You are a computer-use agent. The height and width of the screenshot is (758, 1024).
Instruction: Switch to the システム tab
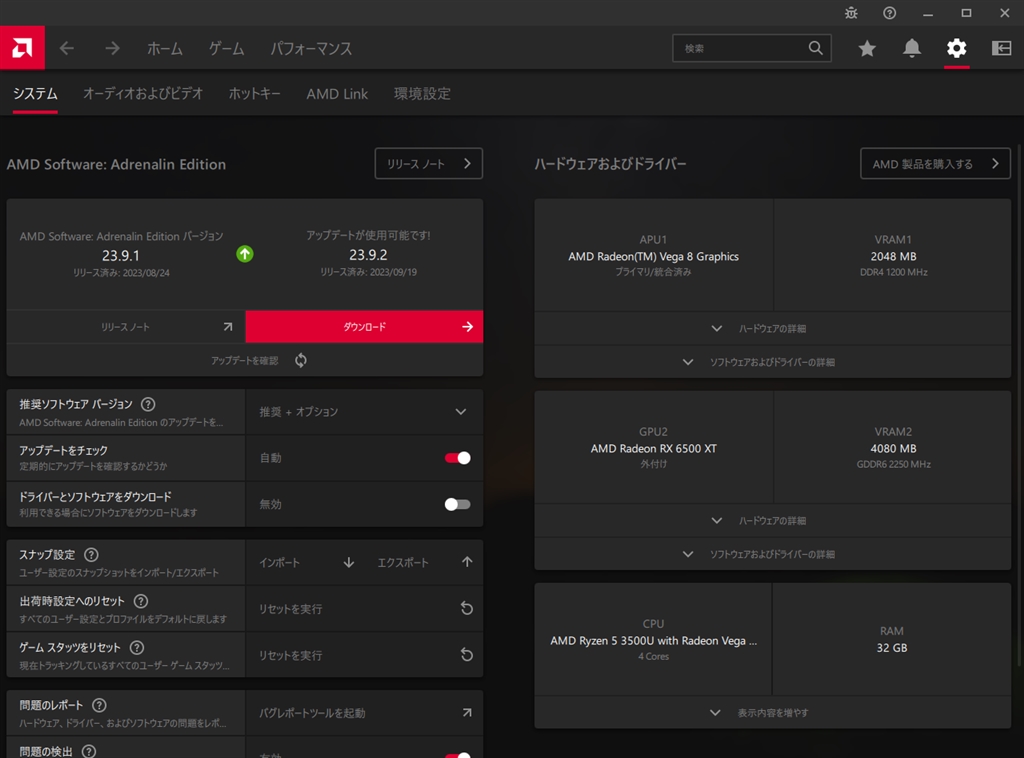coord(35,93)
